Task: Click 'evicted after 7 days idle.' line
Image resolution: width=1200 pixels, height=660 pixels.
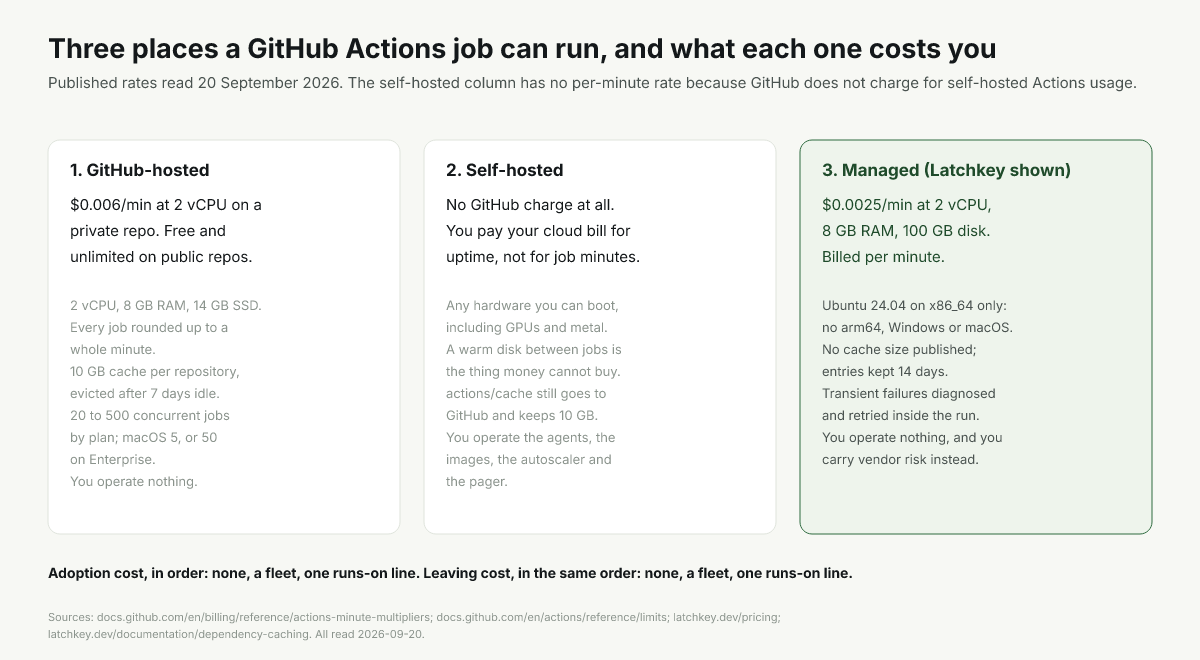Action: [x=144, y=393]
